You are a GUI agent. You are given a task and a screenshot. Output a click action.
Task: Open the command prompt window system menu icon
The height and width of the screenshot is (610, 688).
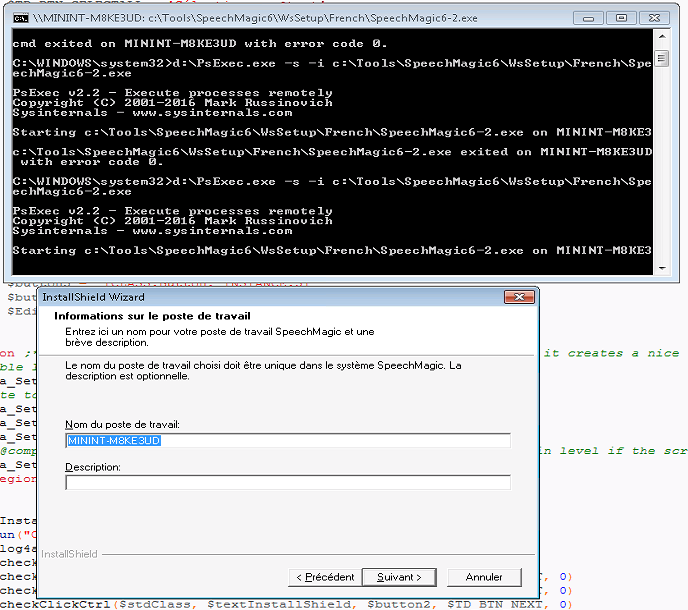20,18
